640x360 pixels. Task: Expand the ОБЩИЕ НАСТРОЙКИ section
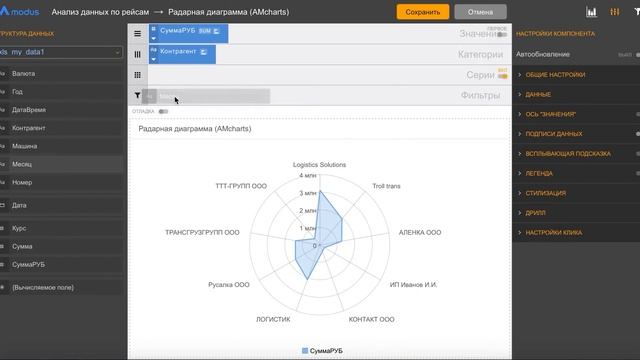576,75
